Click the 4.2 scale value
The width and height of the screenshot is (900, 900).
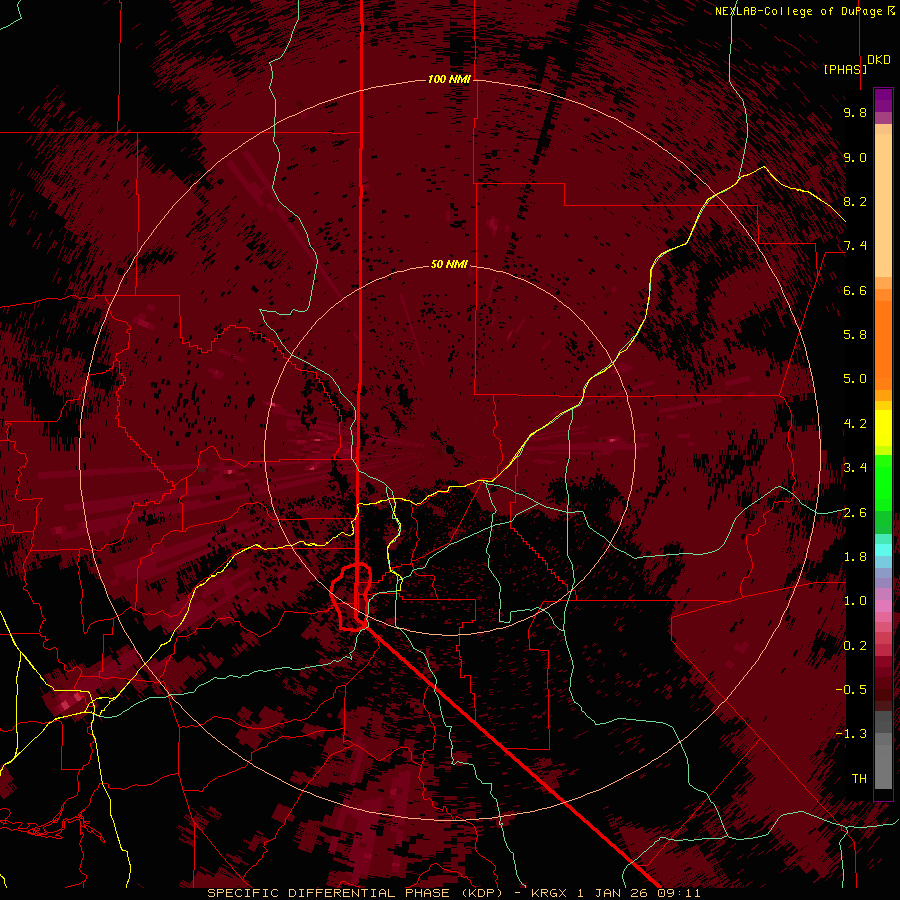(855, 424)
